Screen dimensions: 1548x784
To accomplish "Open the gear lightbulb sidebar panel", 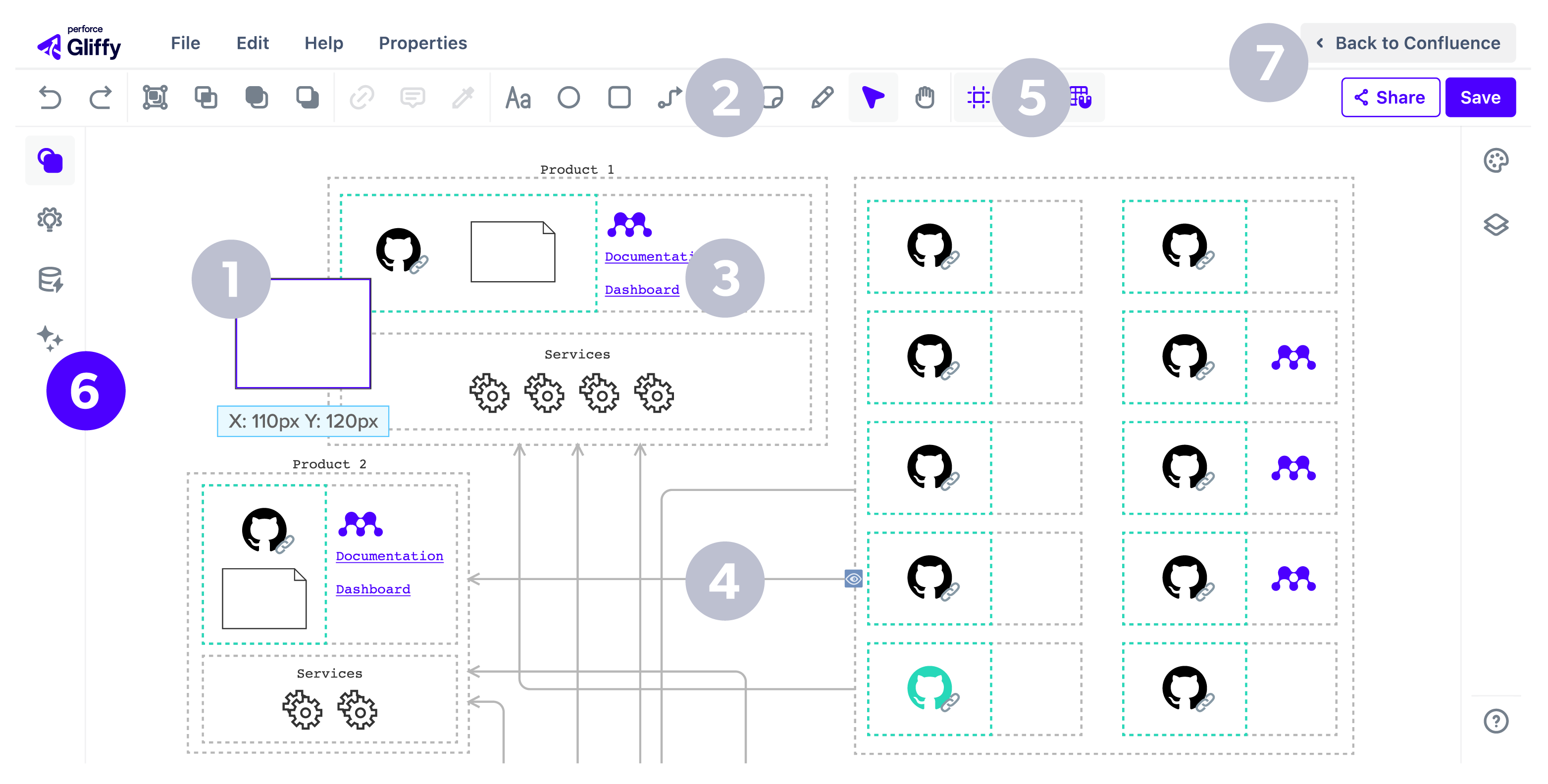I will point(50,220).
